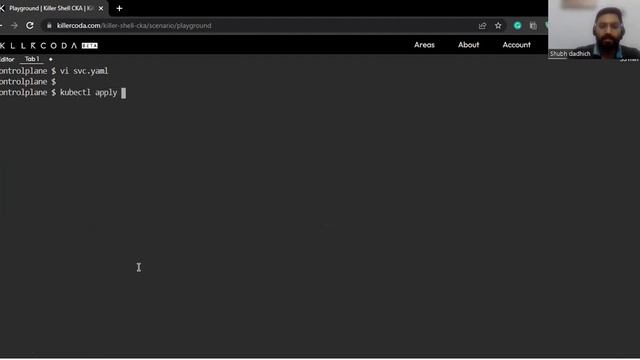Open the Account menu
Screen dimensions: 640x360
click(x=516, y=45)
